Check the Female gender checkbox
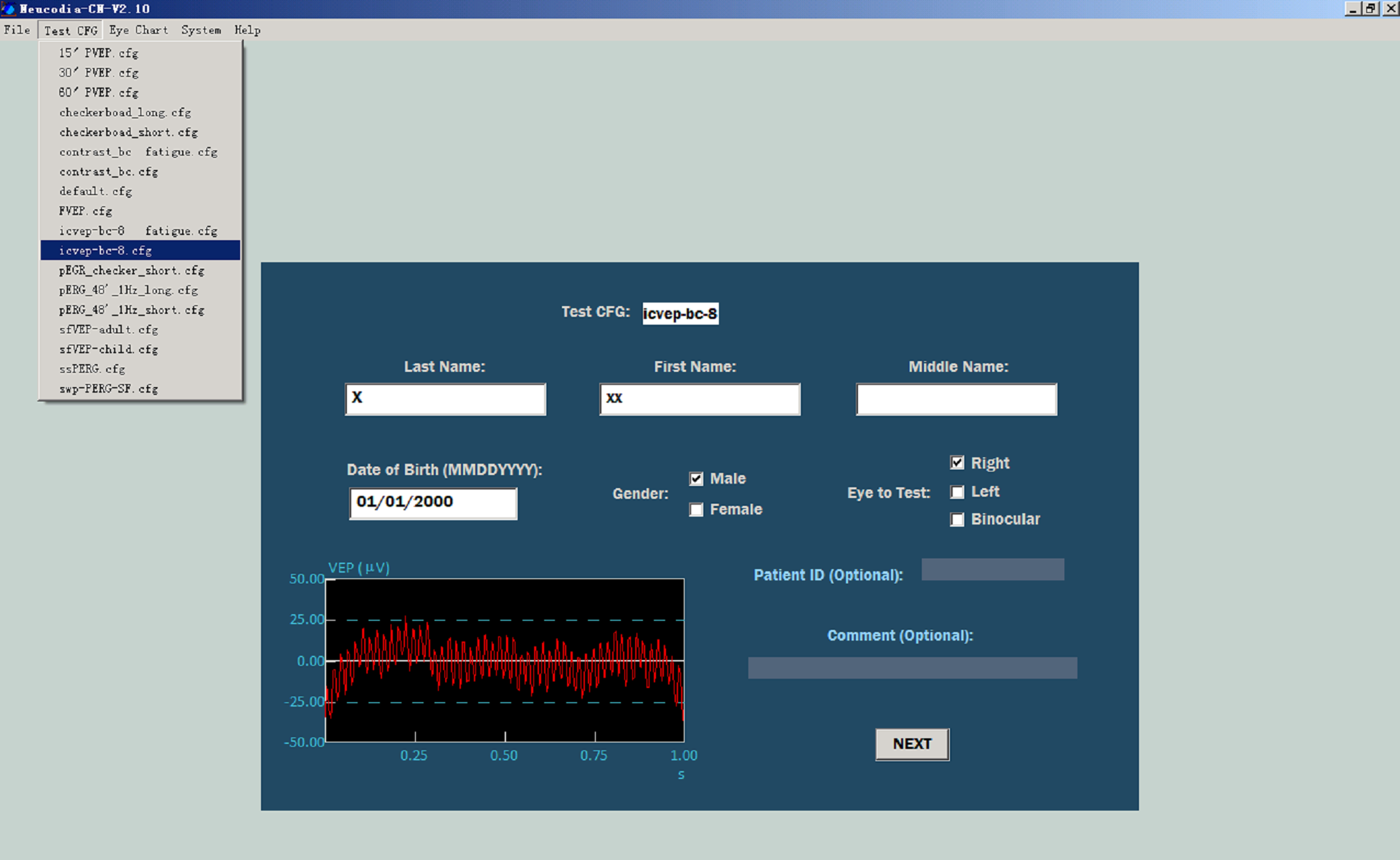The width and height of the screenshot is (1400, 860). click(x=696, y=510)
